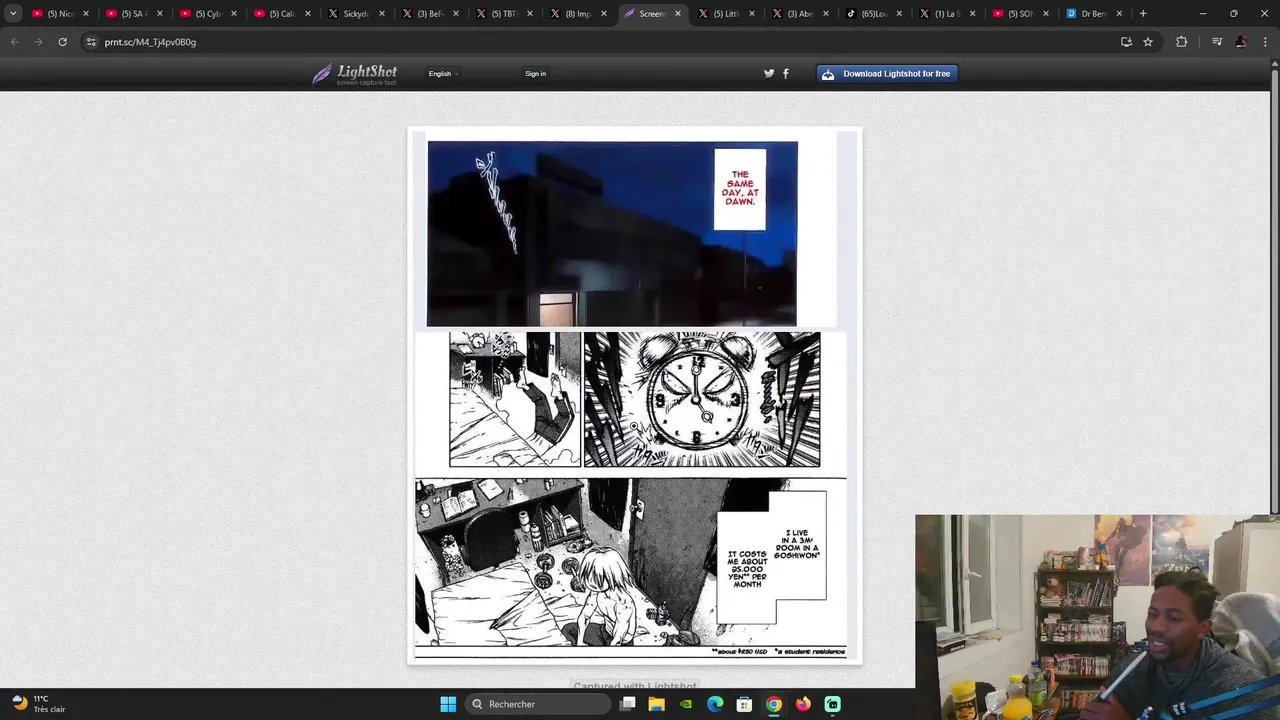1280x720 pixels.
Task: Open the Chrome profile avatar
Action: click(1241, 42)
